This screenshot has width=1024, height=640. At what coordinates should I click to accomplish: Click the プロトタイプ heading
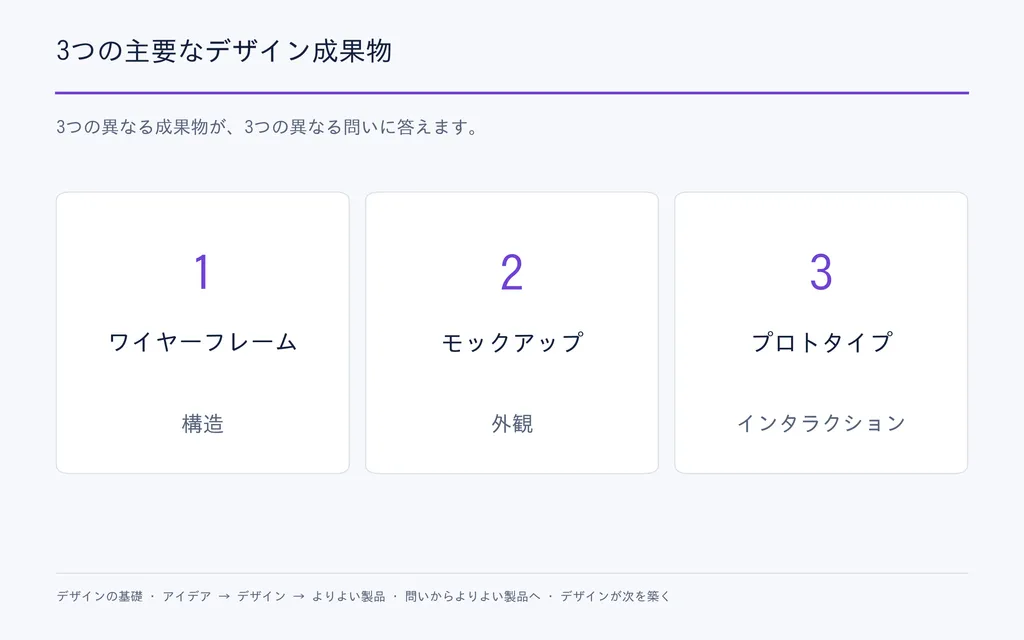821,342
